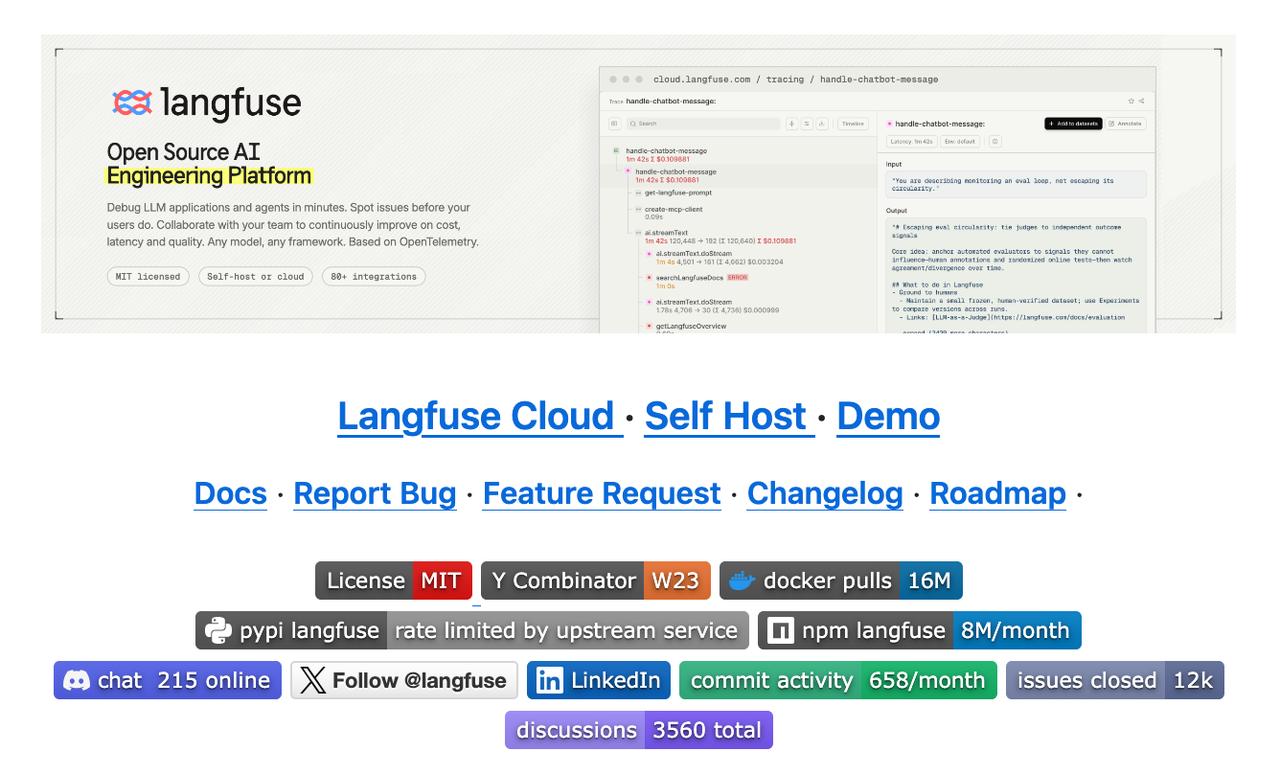Click the Report Bug link
Screen dimensions: 1280x774
(x=375, y=493)
